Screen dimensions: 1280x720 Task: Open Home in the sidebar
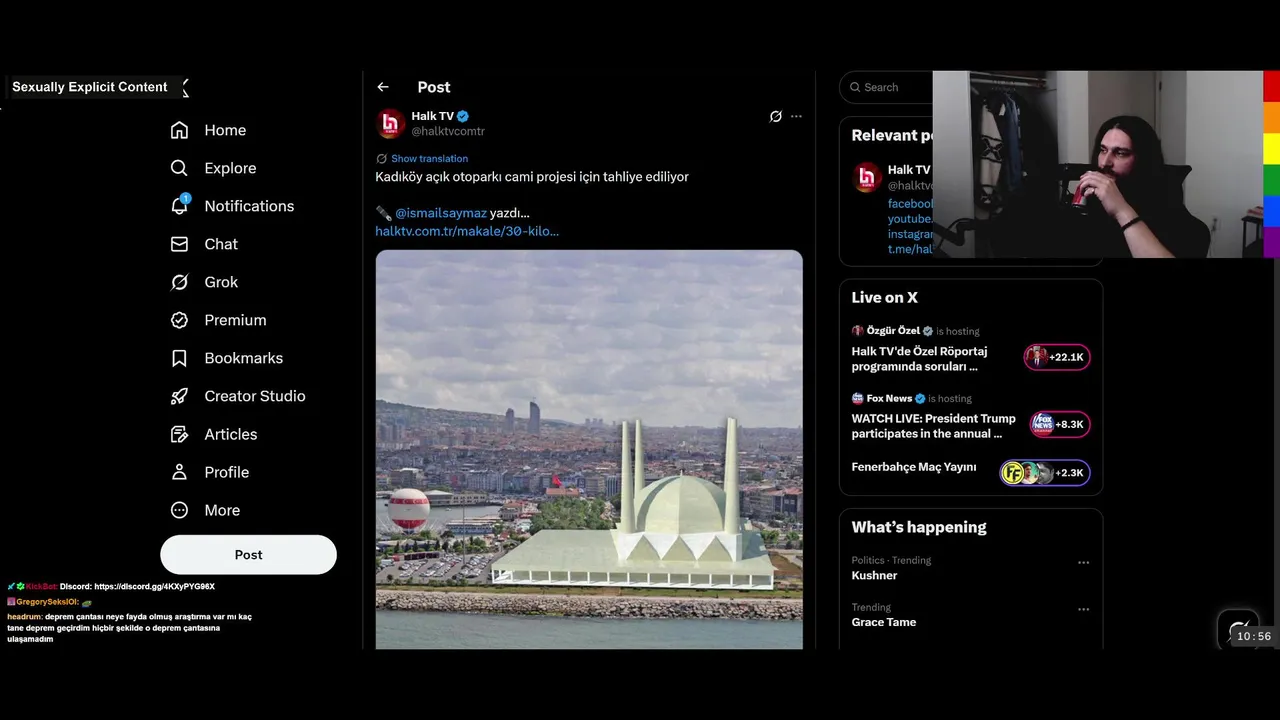pos(208,130)
